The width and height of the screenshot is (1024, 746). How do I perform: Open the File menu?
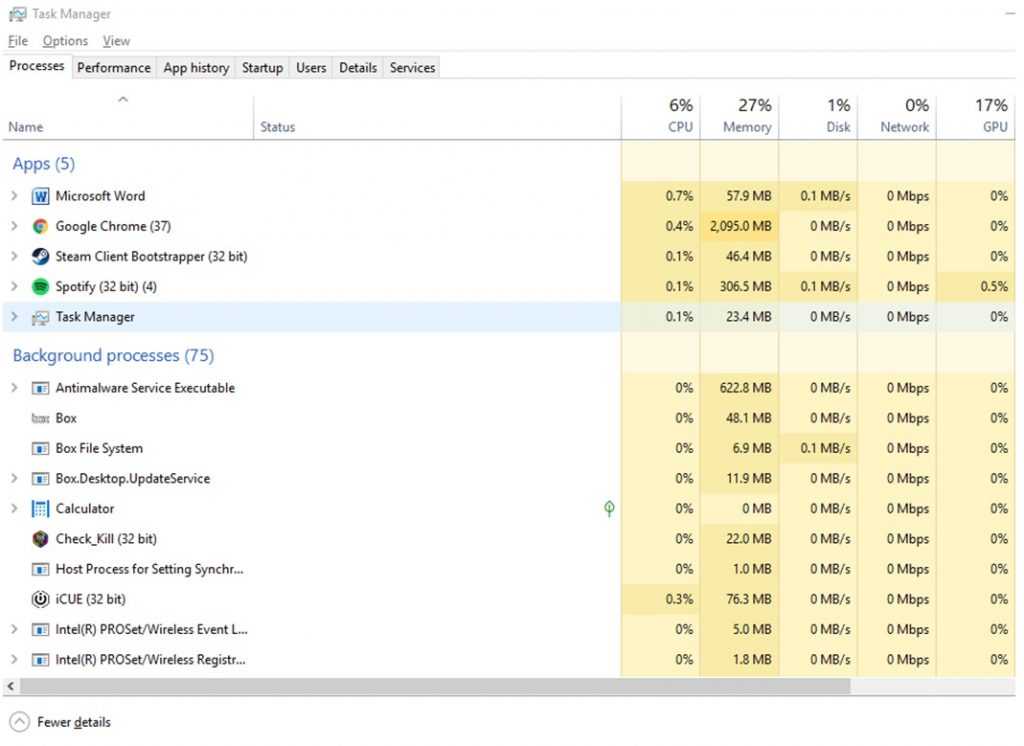[18, 41]
